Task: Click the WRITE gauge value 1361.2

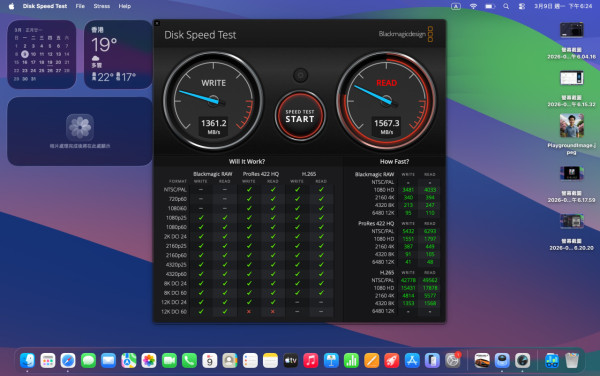Action: [214, 123]
